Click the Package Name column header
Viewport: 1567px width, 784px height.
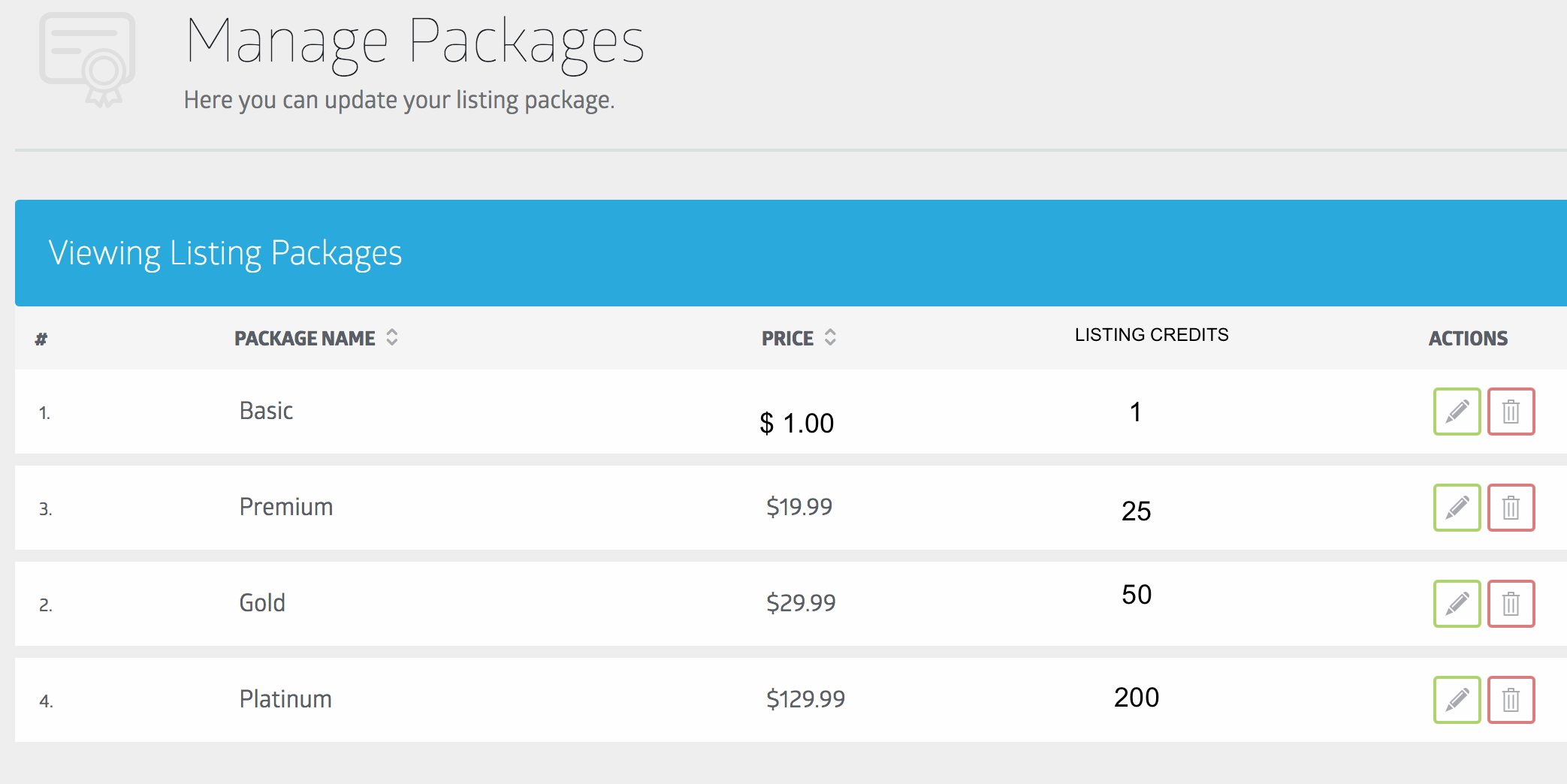pos(304,339)
